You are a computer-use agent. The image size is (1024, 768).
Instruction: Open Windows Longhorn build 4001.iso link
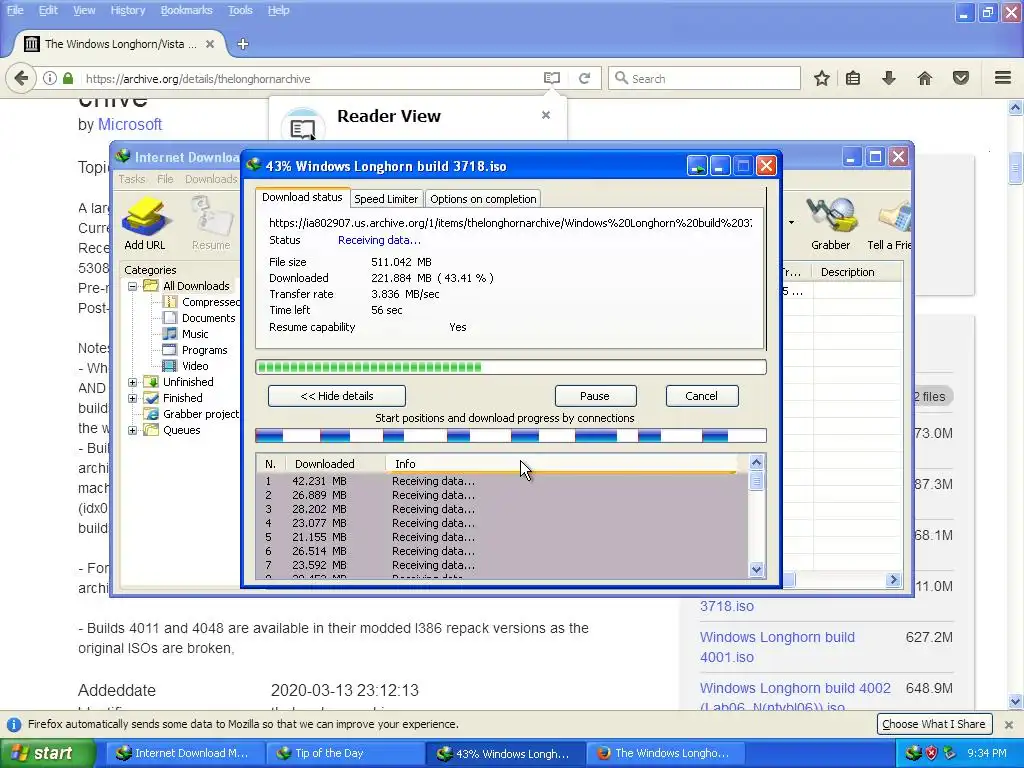click(777, 647)
